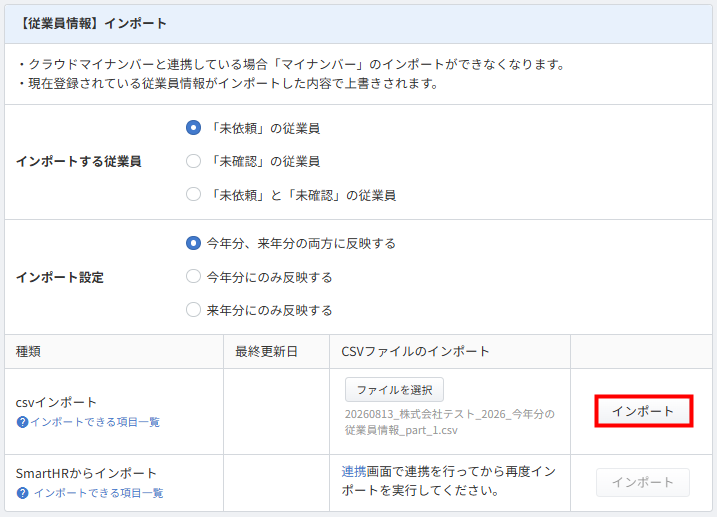Click the help icon under csvインポート

(x=22, y=422)
